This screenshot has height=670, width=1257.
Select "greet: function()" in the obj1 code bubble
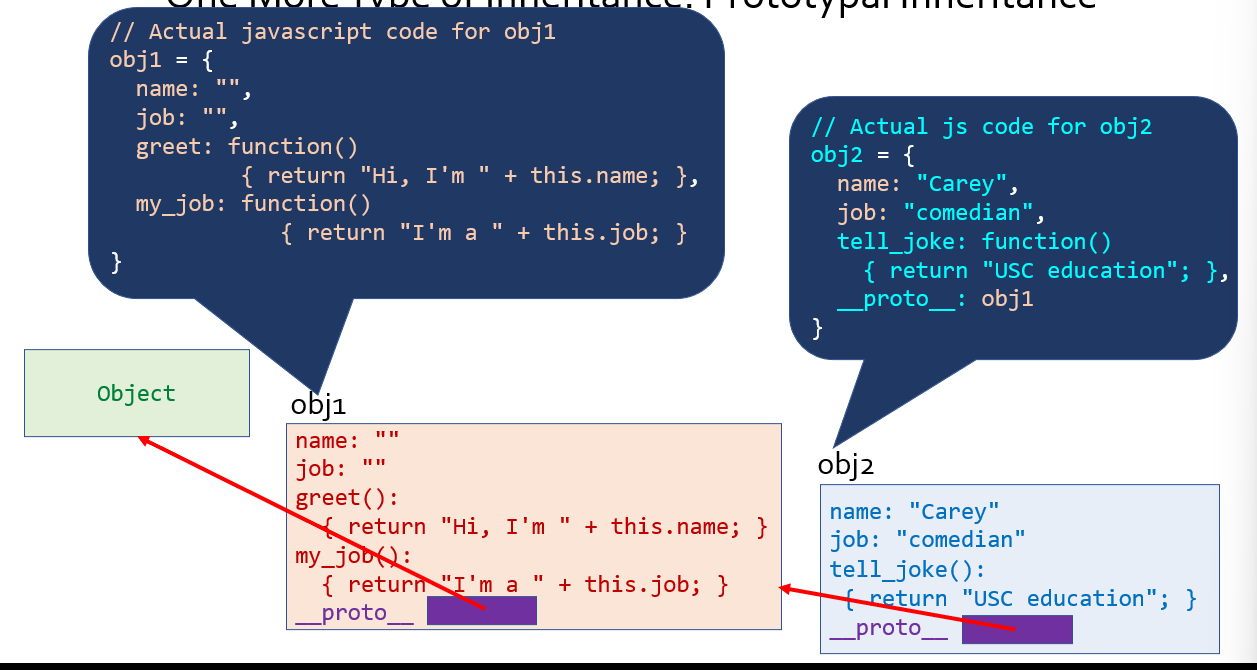[x=246, y=147]
